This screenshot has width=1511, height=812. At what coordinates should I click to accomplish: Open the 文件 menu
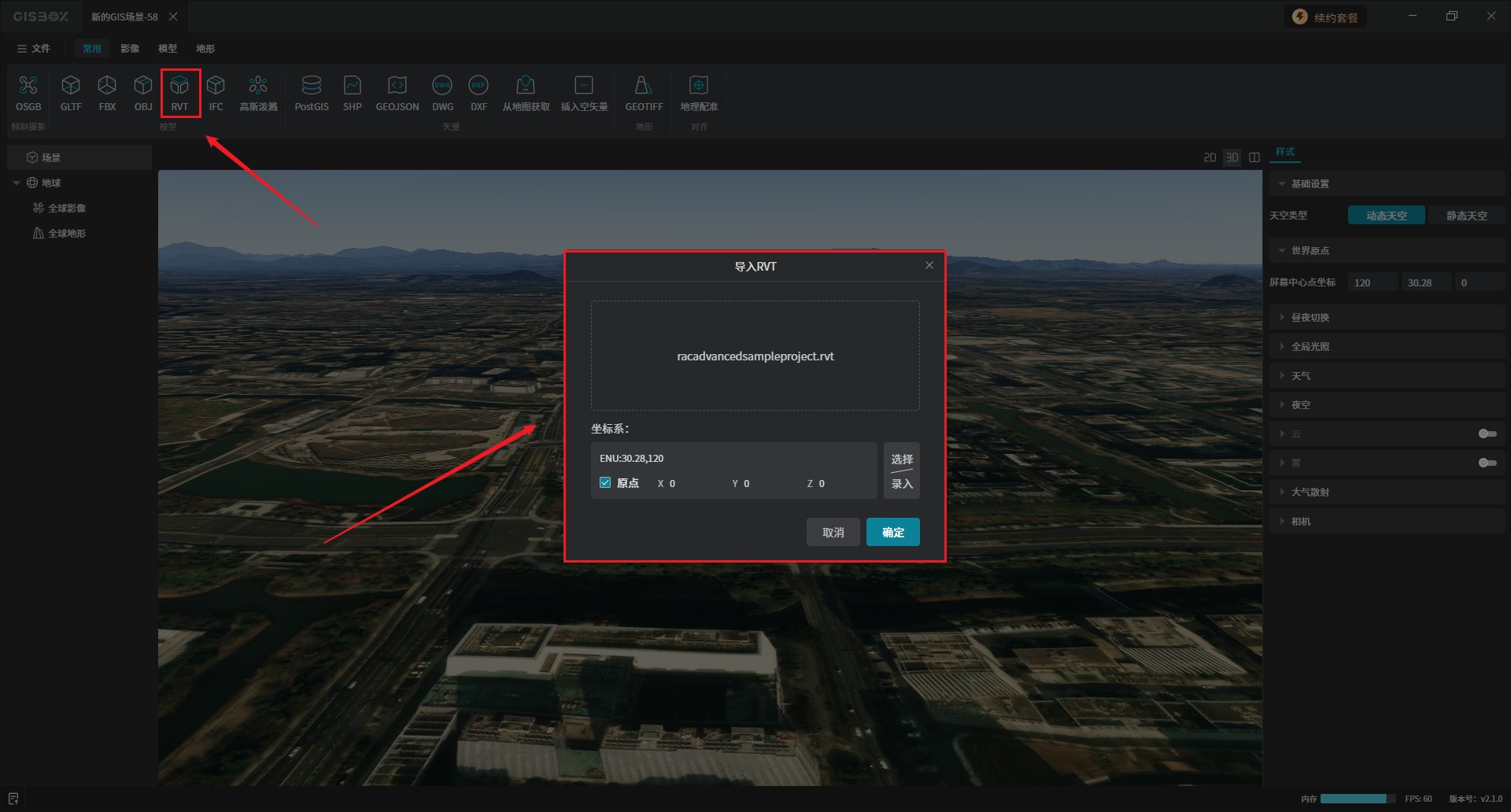[34, 49]
